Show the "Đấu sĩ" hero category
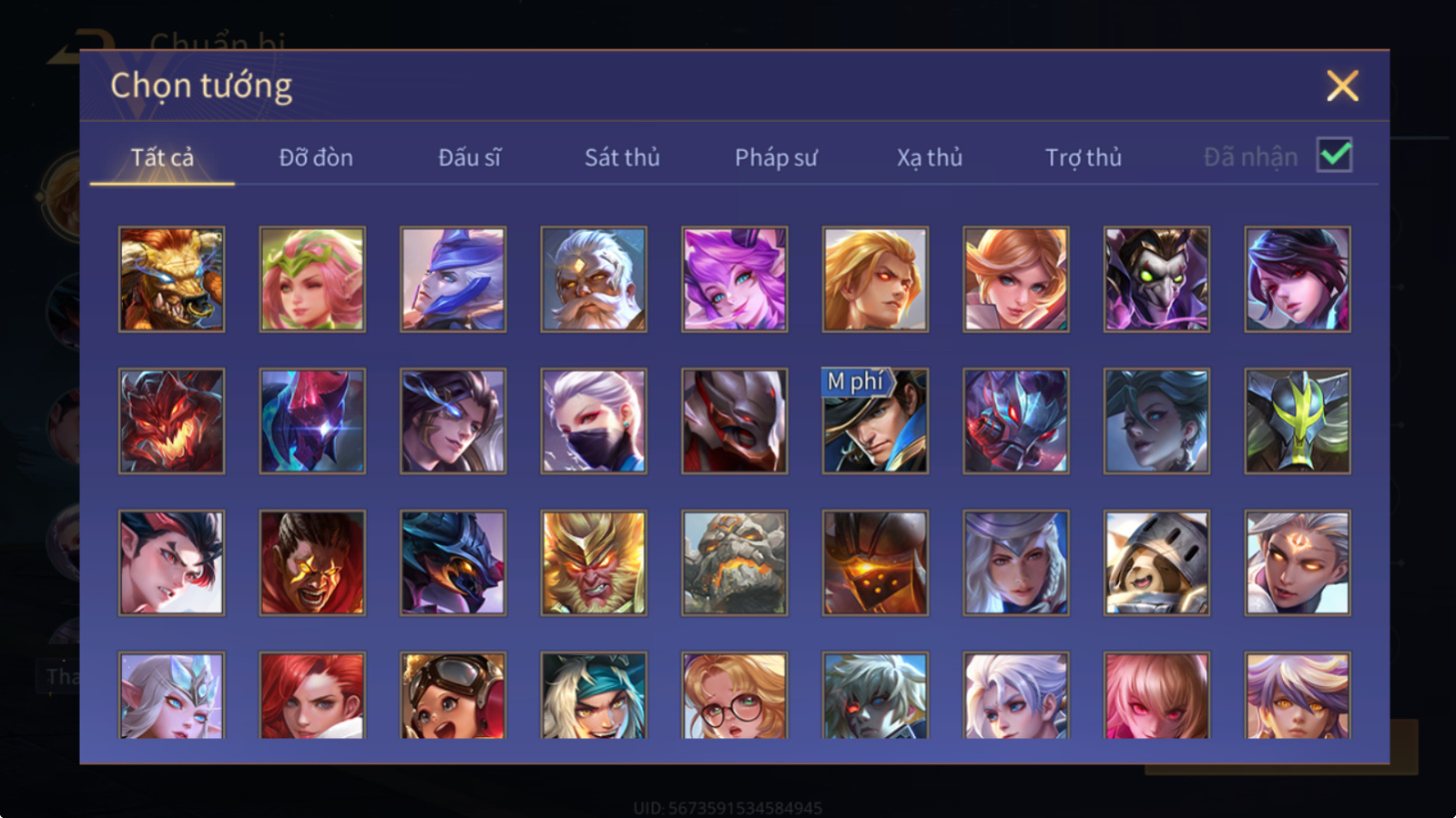Screen dimensions: 1456x818 click(x=469, y=157)
